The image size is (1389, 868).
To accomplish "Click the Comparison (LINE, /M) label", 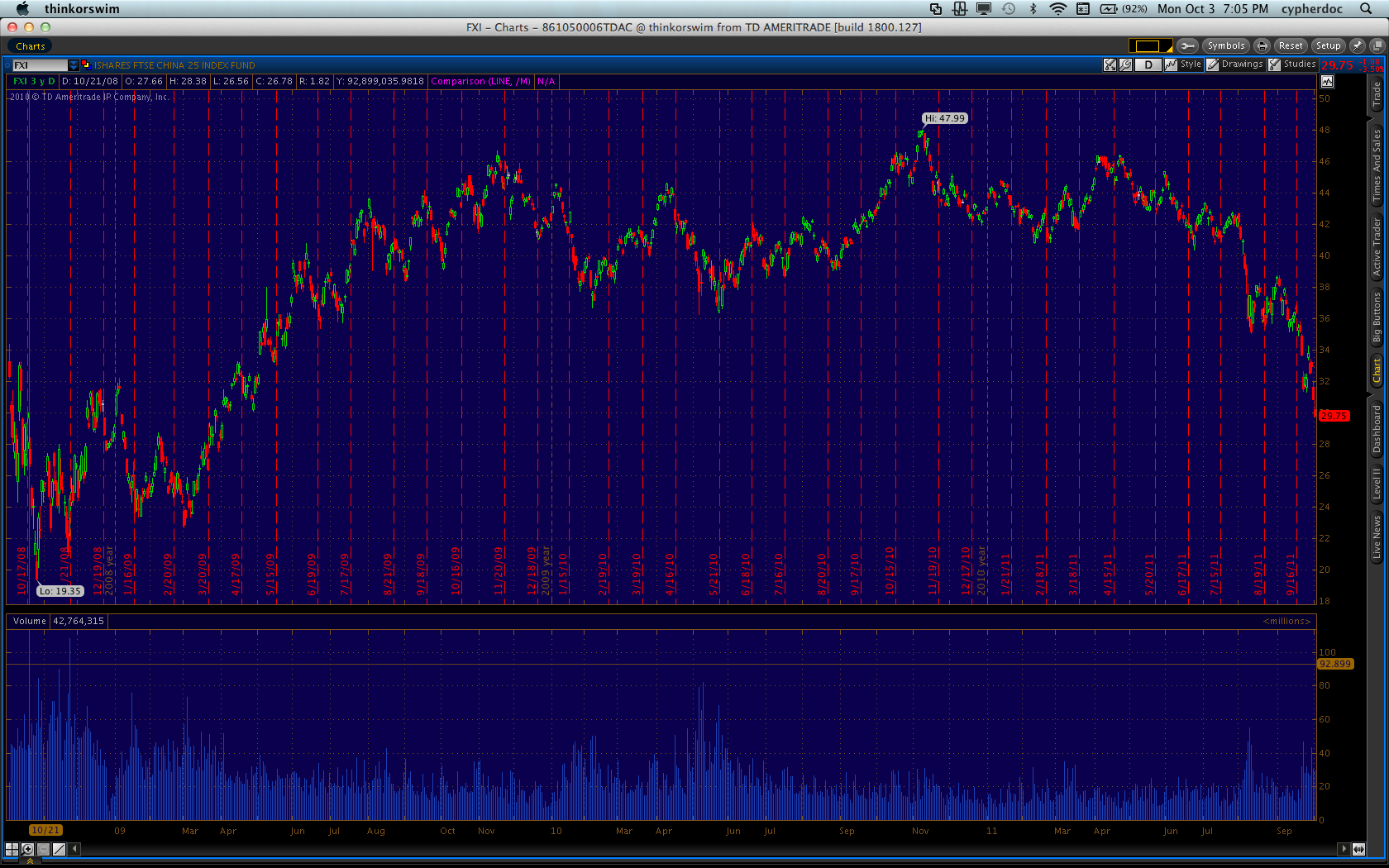I will (x=481, y=81).
